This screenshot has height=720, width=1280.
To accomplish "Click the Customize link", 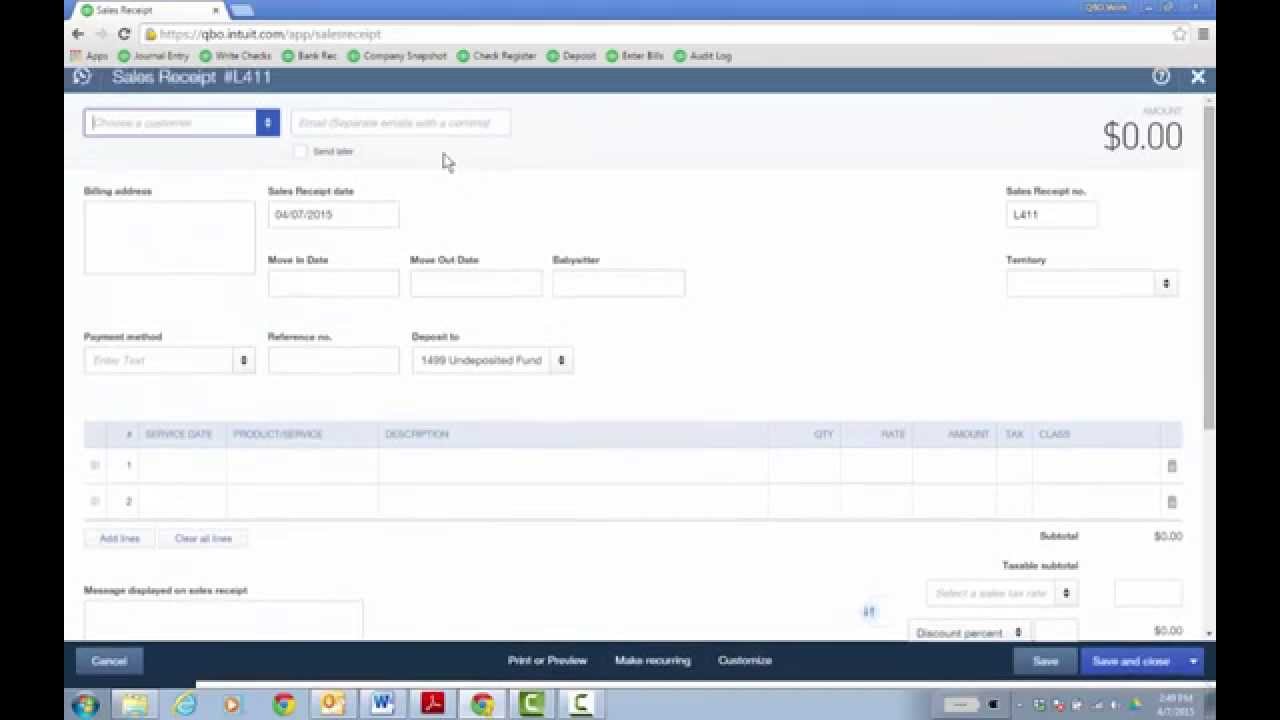I will [x=745, y=661].
